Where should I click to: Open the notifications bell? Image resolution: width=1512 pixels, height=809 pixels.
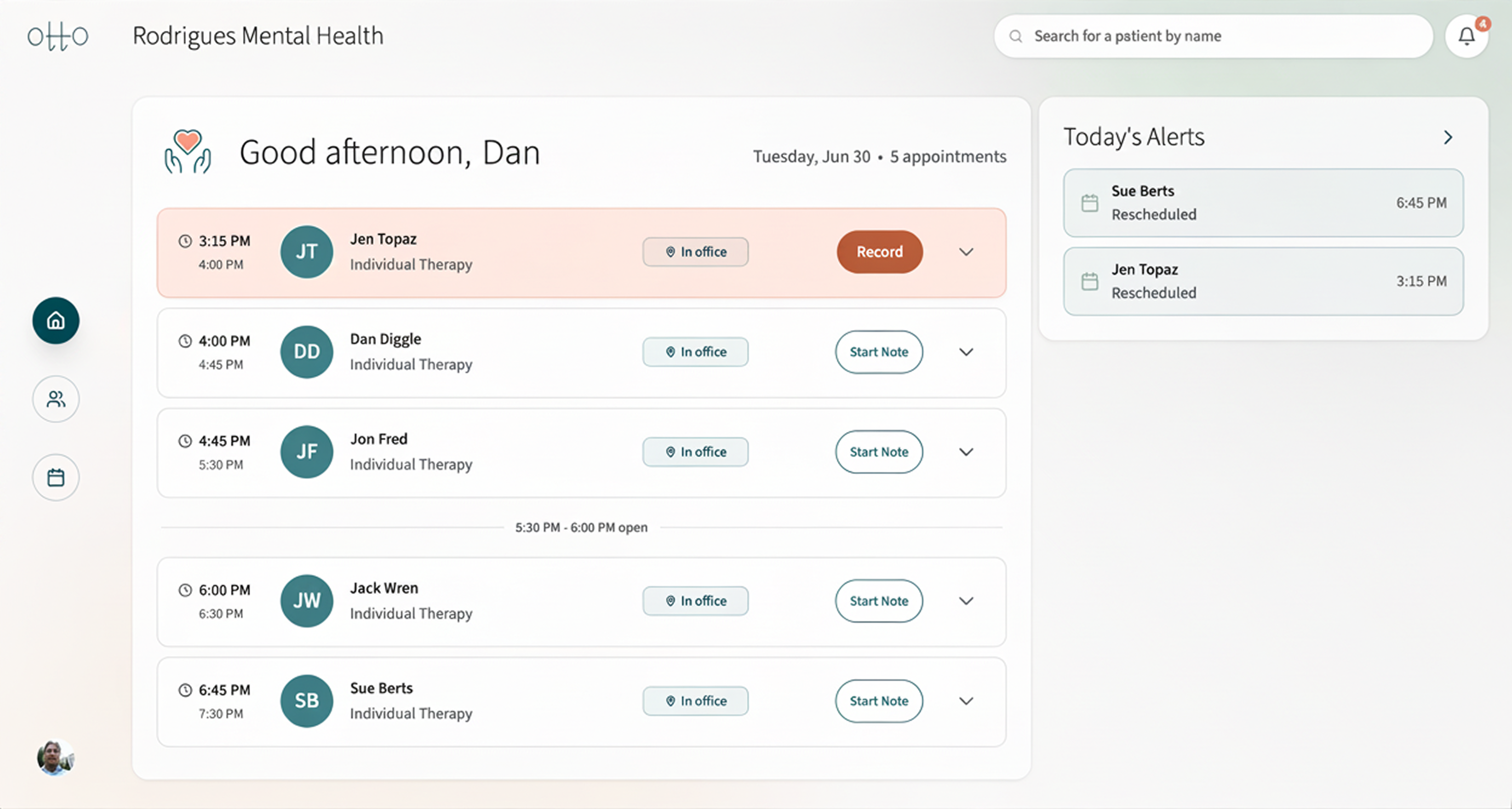1466,36
